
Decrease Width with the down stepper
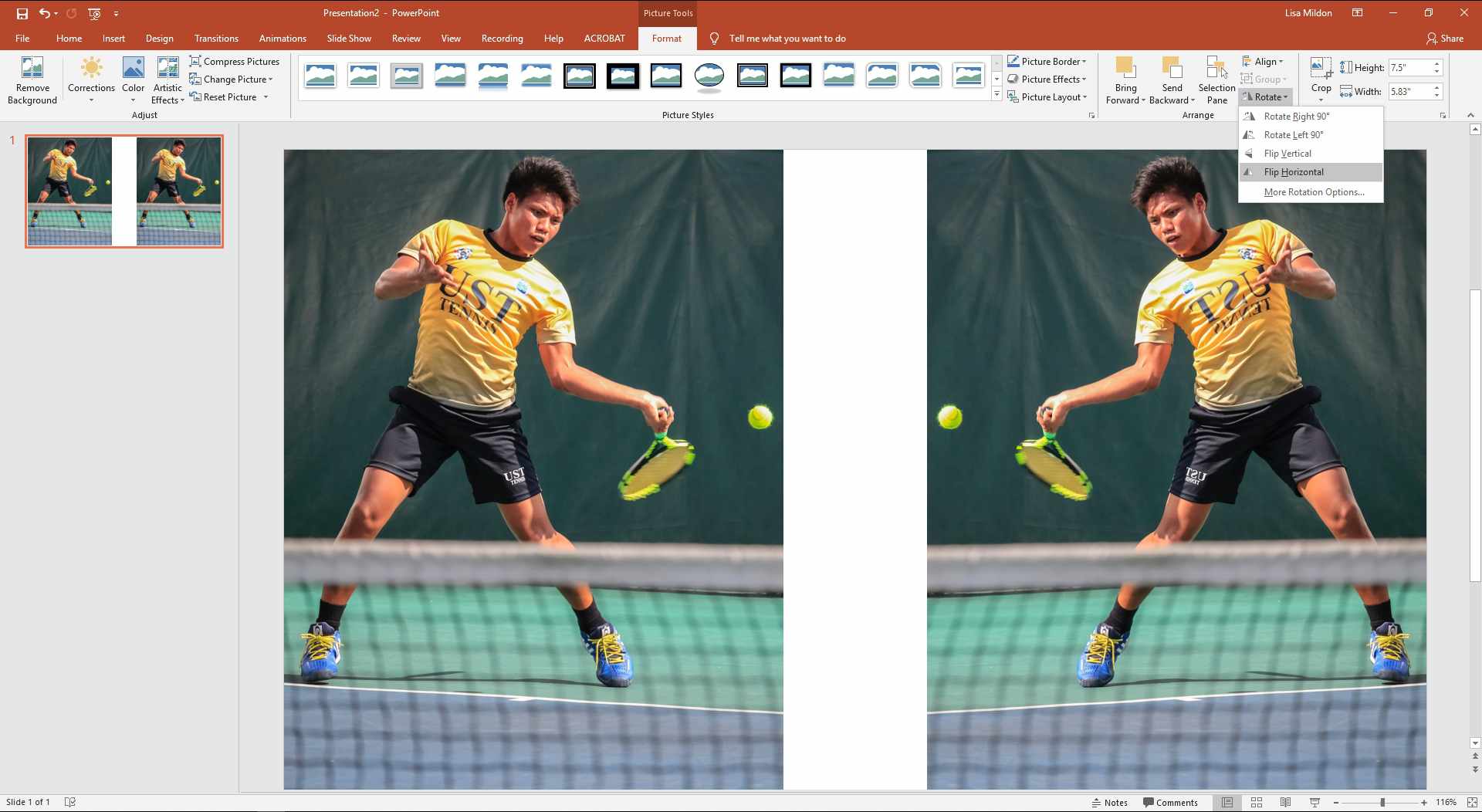click(1437, 96)
